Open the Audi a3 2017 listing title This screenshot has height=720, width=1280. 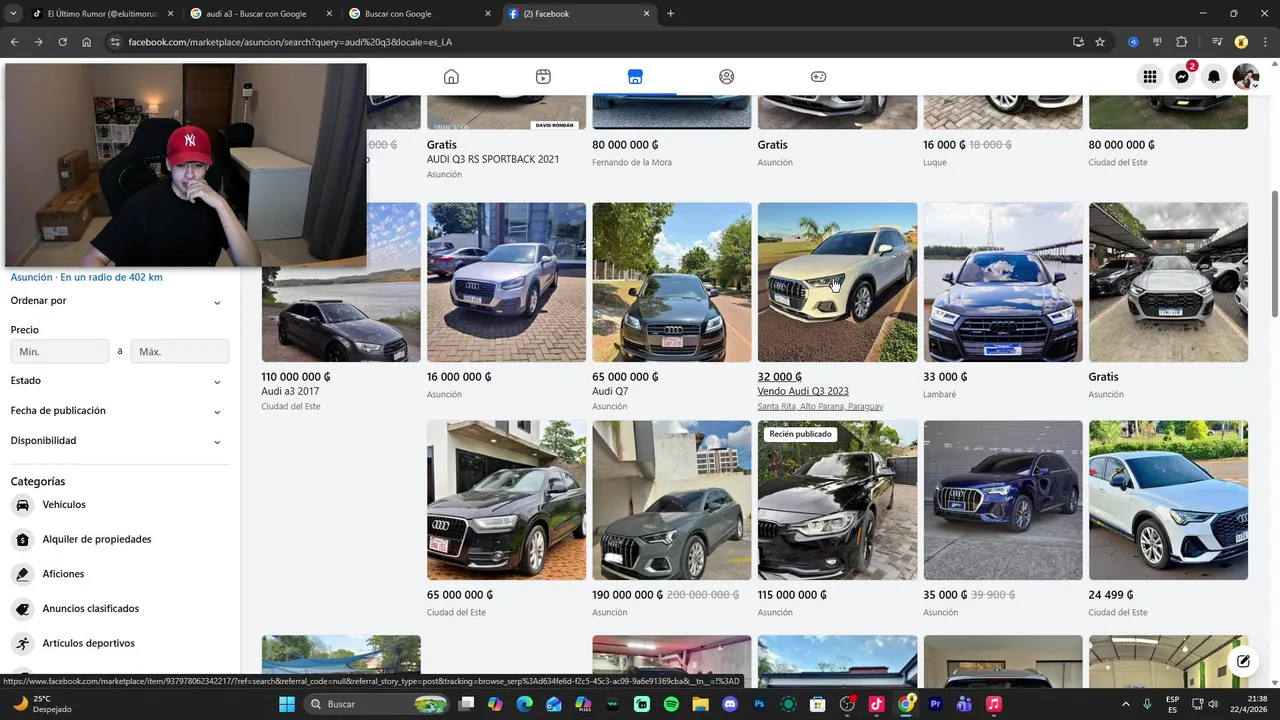pos(290,392)
